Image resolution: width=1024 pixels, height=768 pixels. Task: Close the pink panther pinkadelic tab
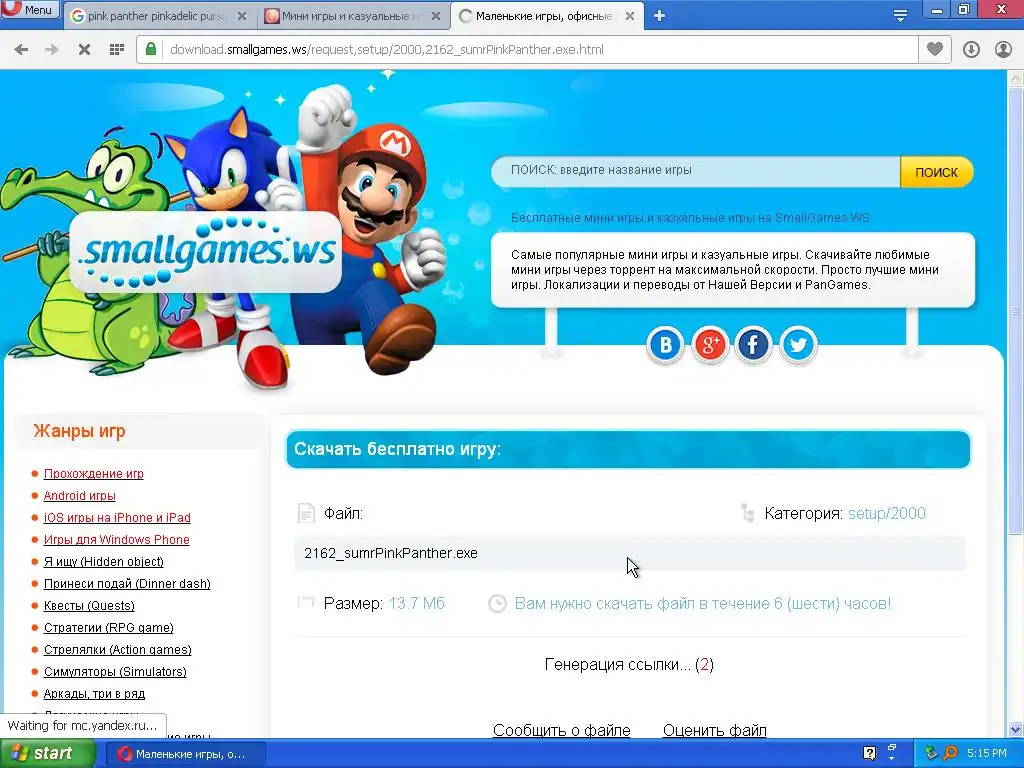tap(242, 16)
